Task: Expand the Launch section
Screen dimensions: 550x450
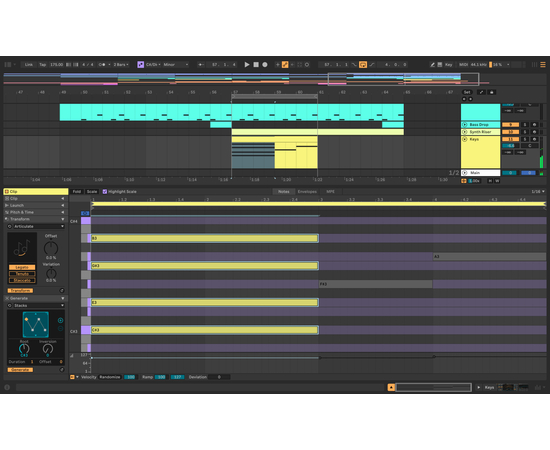Action: pyautogui.click(x=35, y=205)
